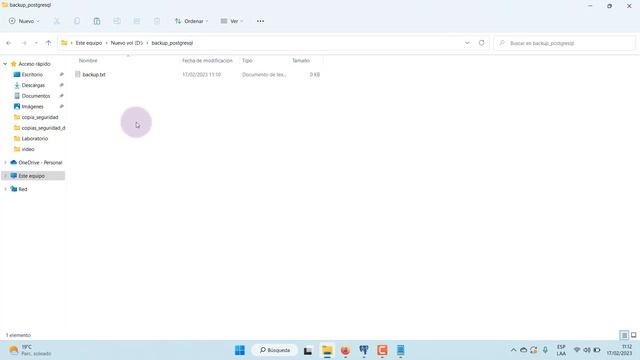Open the taskbar clock and date

[620, 350]
